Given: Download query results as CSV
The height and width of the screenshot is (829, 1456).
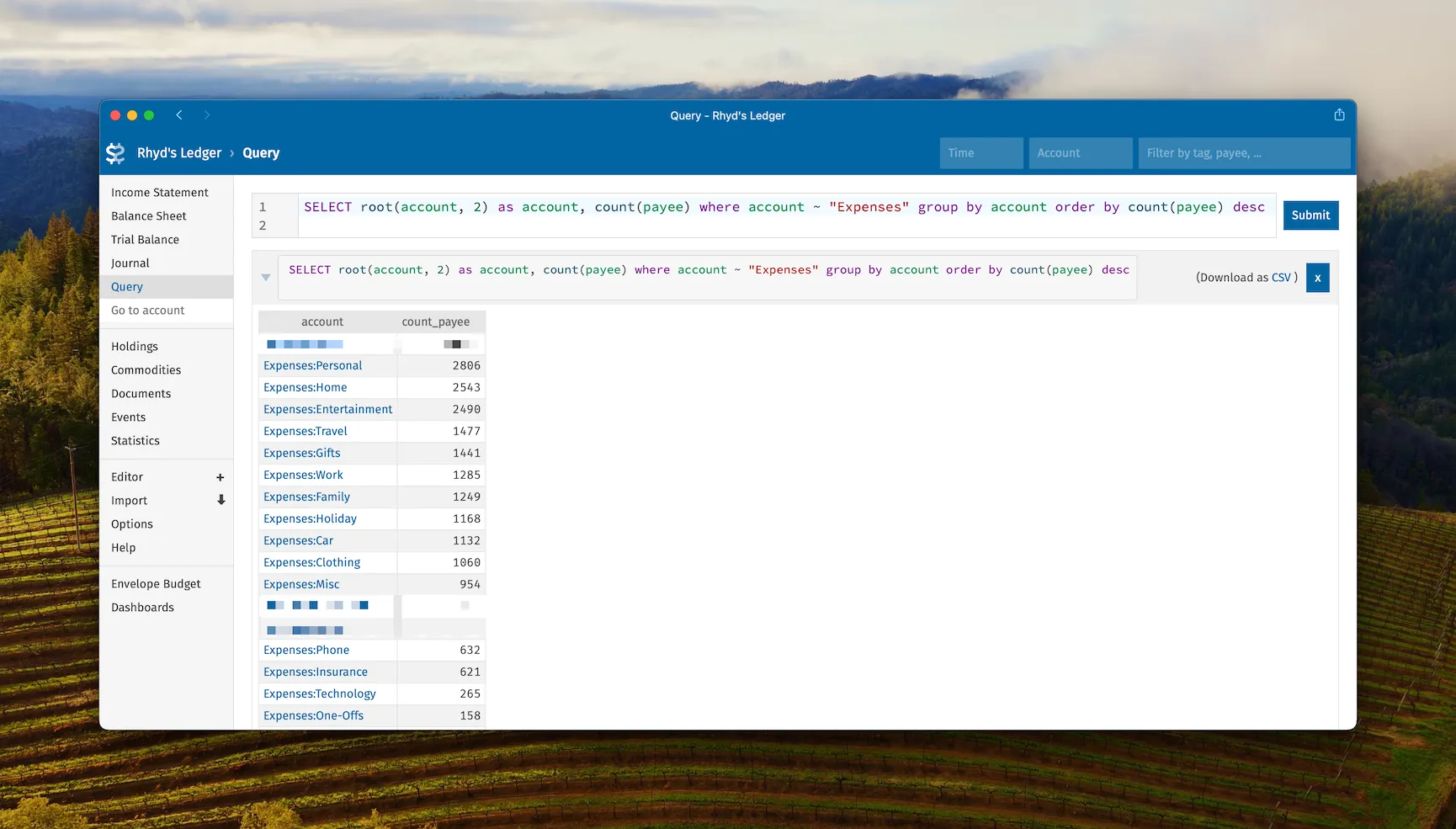Looking at the screenshot, I should pyautogui.click(x=1281, y=277).
